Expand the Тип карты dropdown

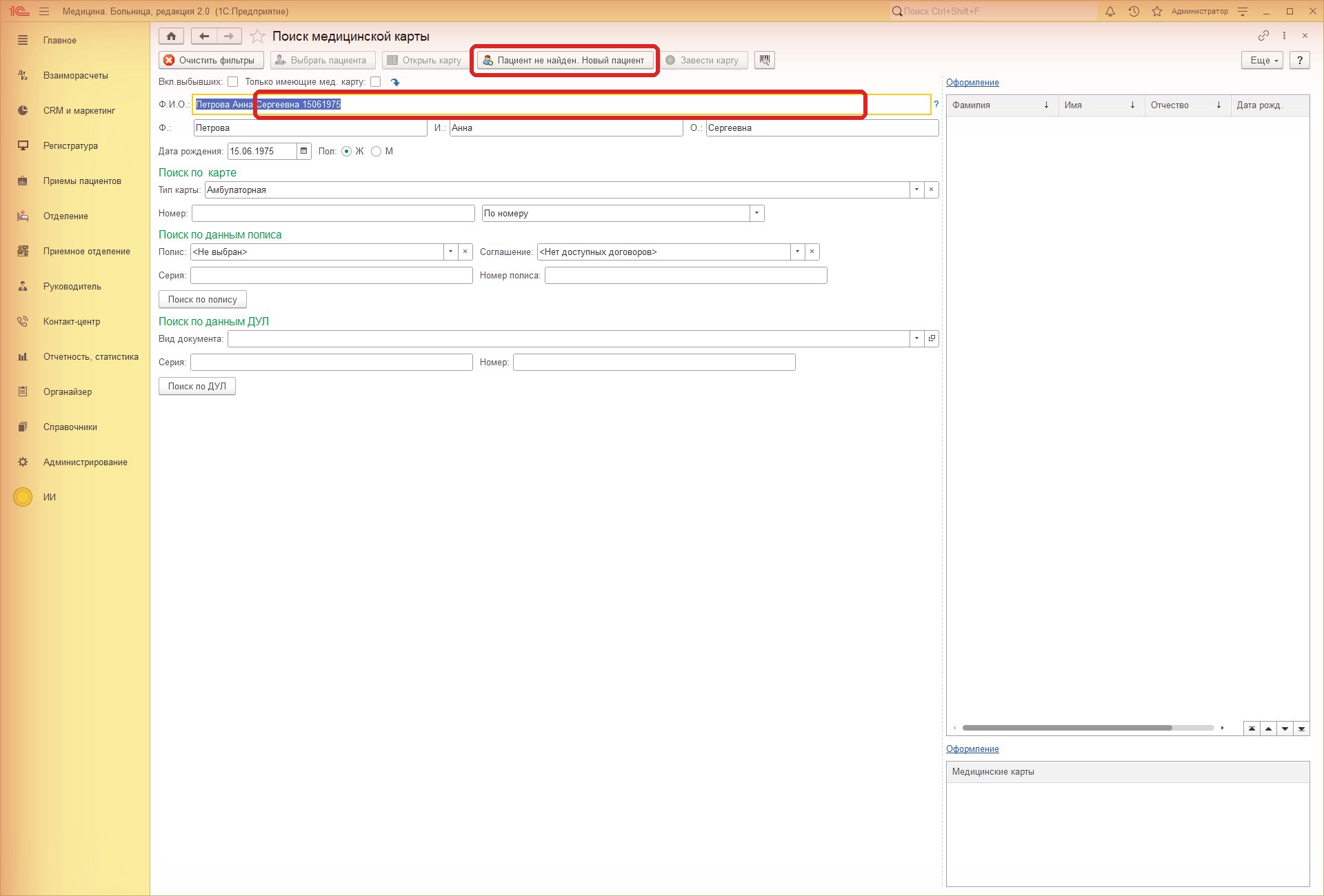click(916, 190)
